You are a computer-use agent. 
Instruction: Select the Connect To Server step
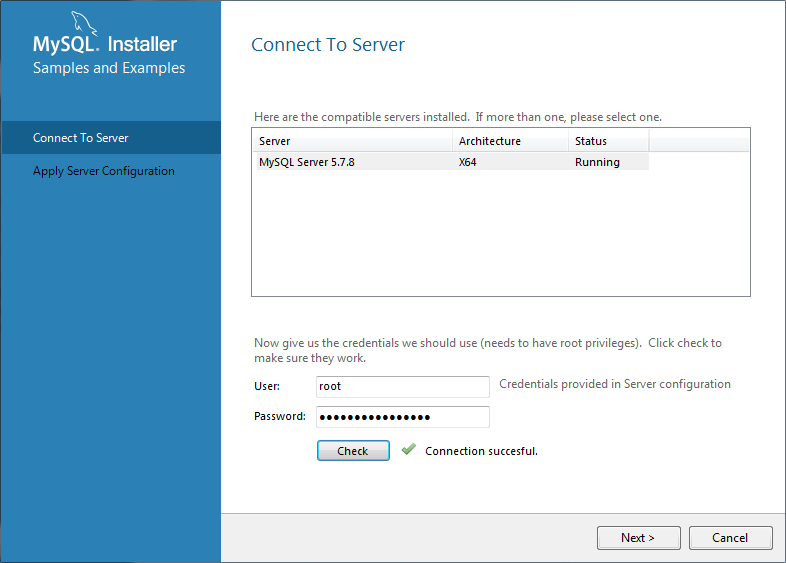tap(111, 137)
